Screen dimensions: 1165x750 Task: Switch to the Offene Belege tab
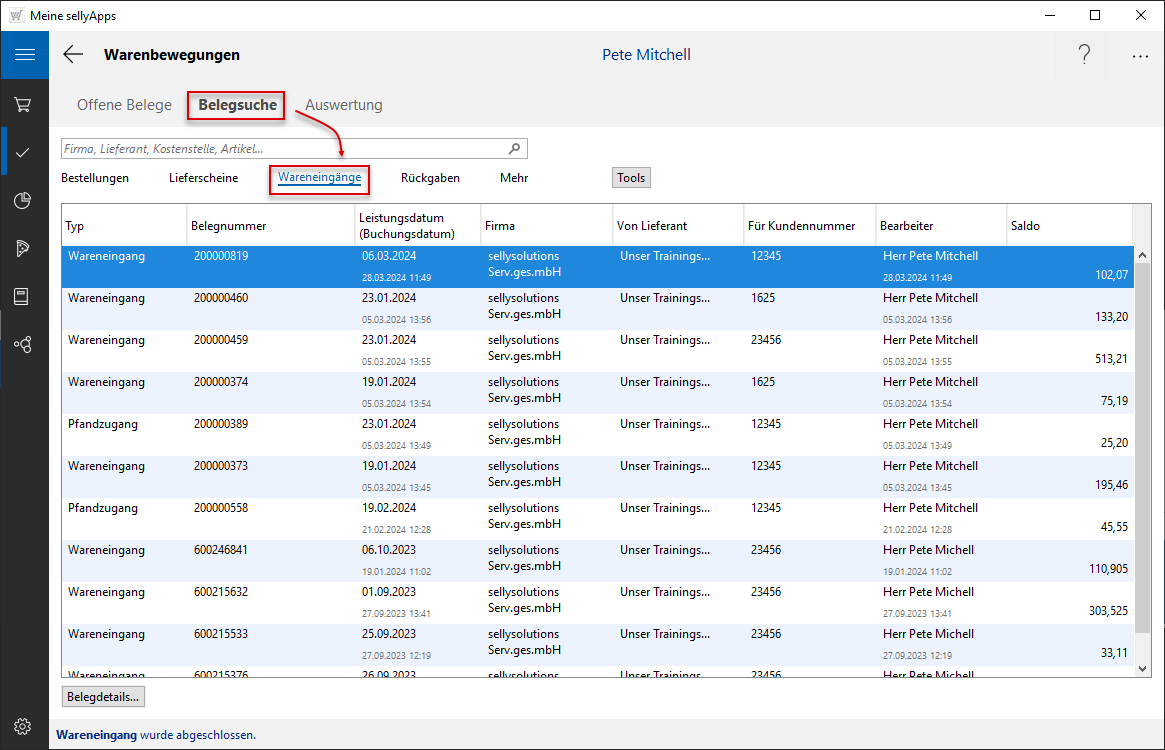coord(124,105)
